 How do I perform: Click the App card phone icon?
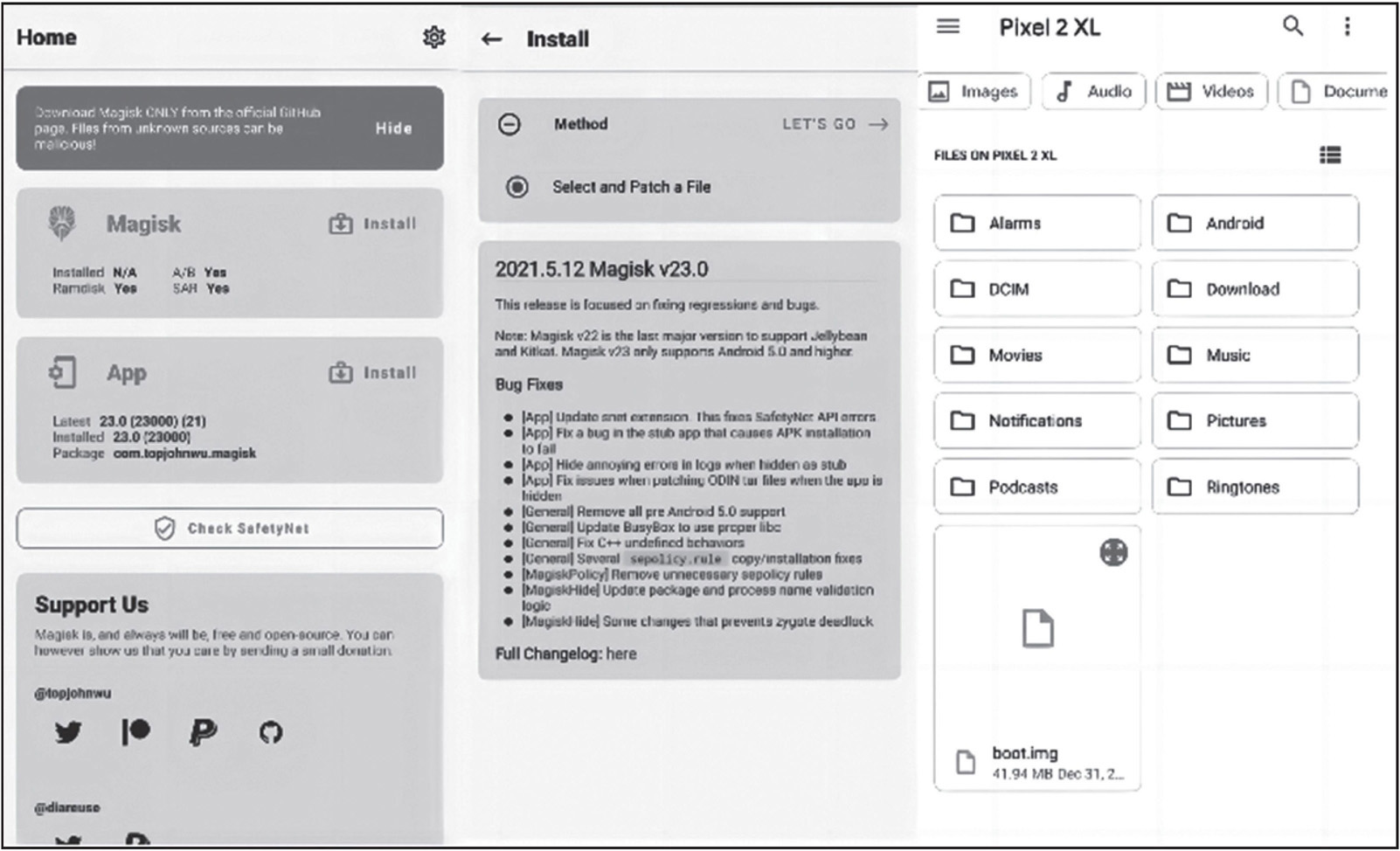point(63,372)
